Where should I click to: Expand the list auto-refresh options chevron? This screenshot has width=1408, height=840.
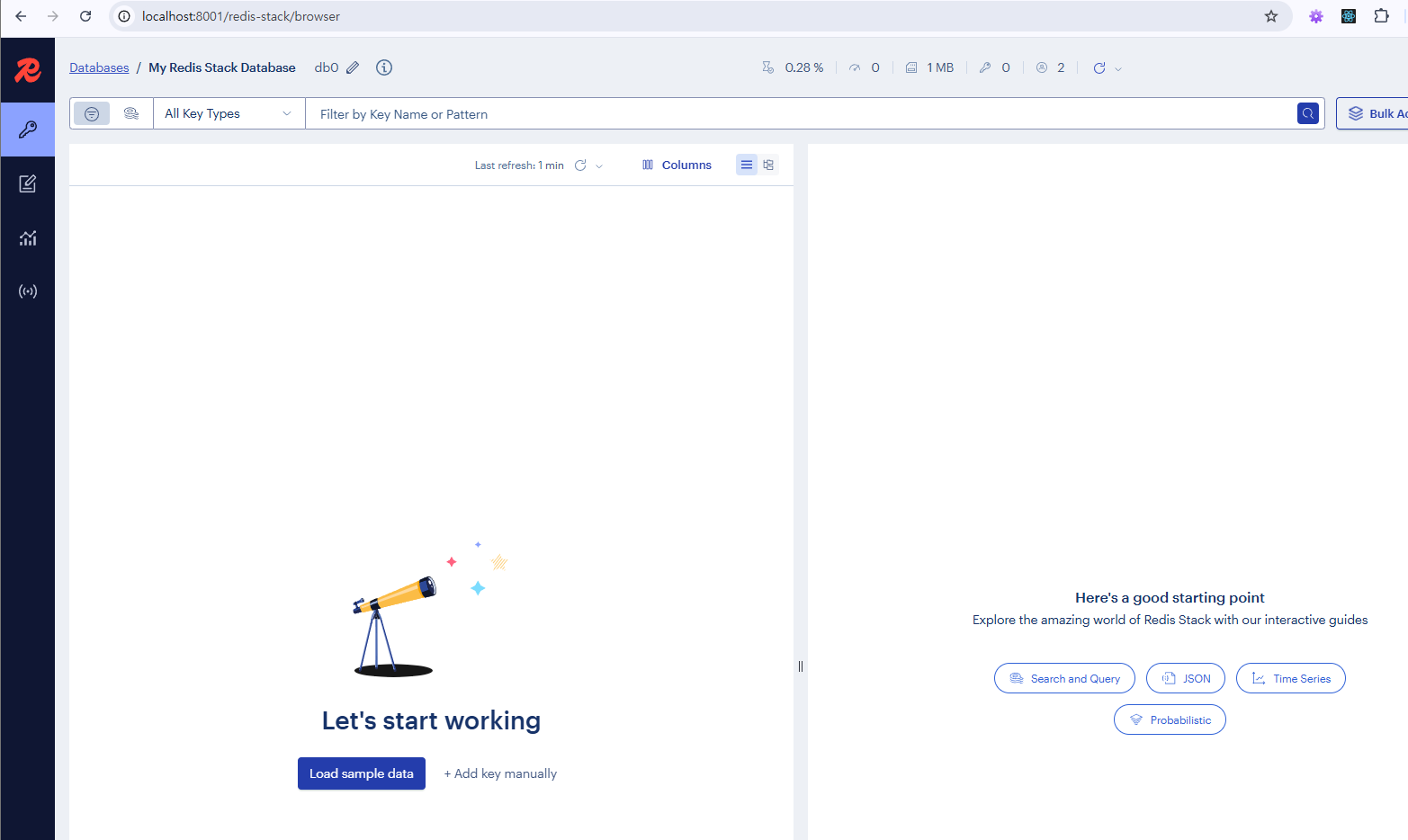pos(599,166)
